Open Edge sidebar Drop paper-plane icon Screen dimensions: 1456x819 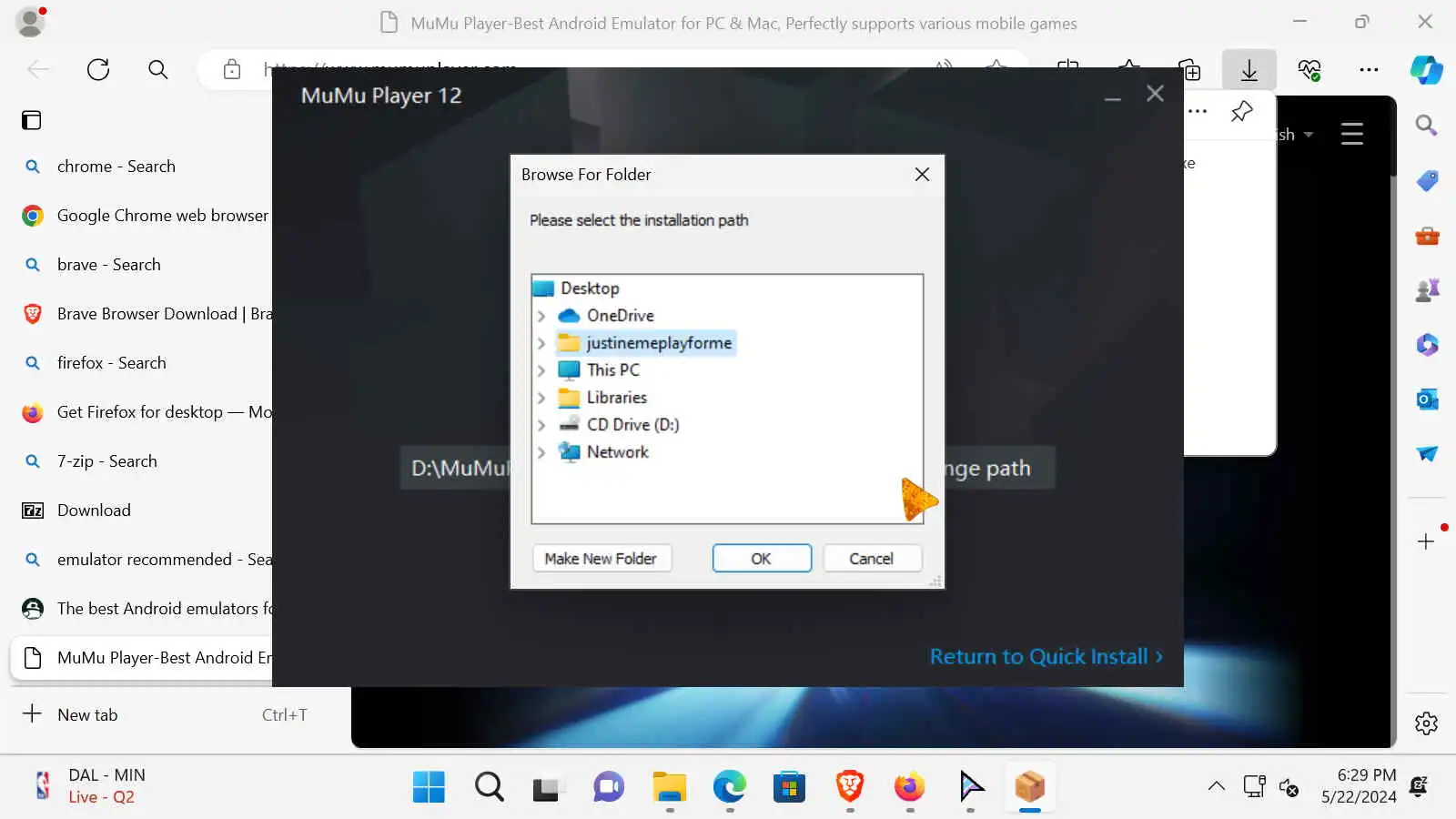point(1427,453)
